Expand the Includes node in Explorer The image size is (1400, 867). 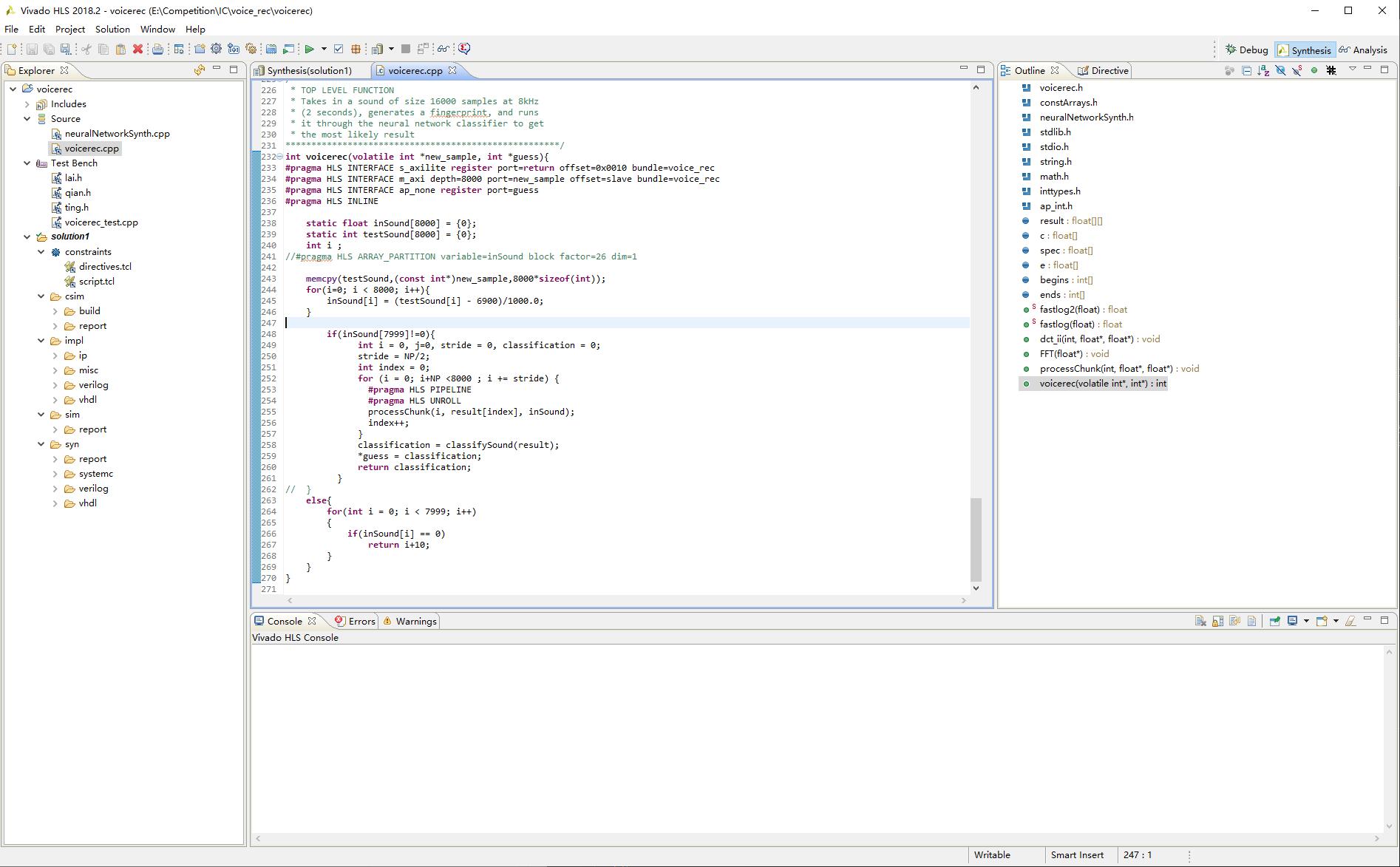click(27, 104)
